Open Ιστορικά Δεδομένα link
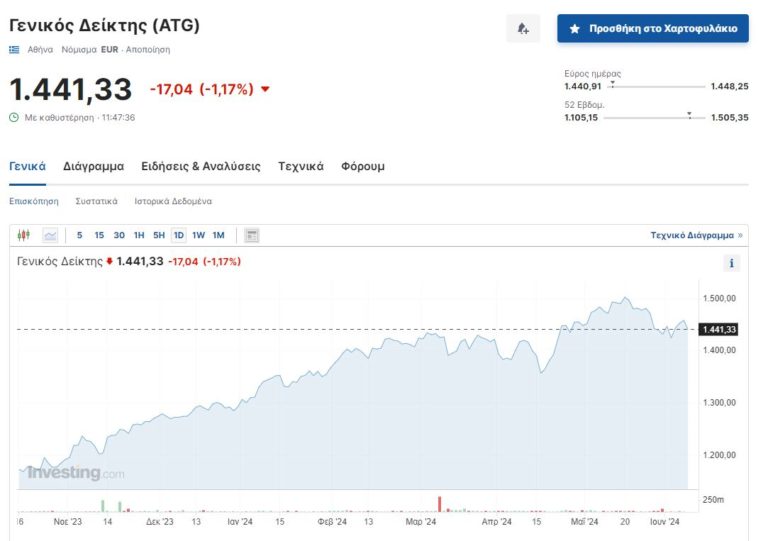 (173, 201)
